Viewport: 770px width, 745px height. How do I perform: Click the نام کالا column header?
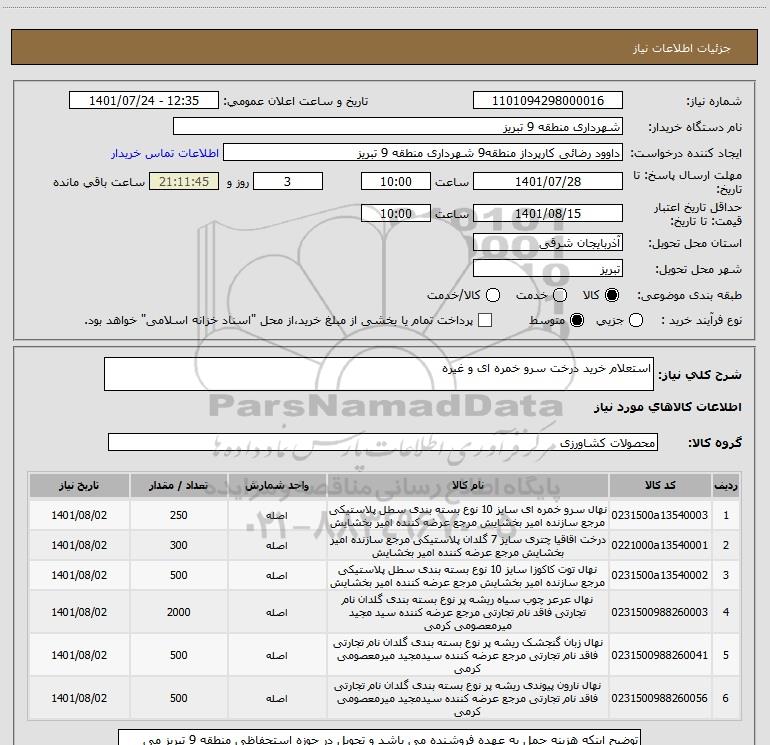click(x=468, y=485)
